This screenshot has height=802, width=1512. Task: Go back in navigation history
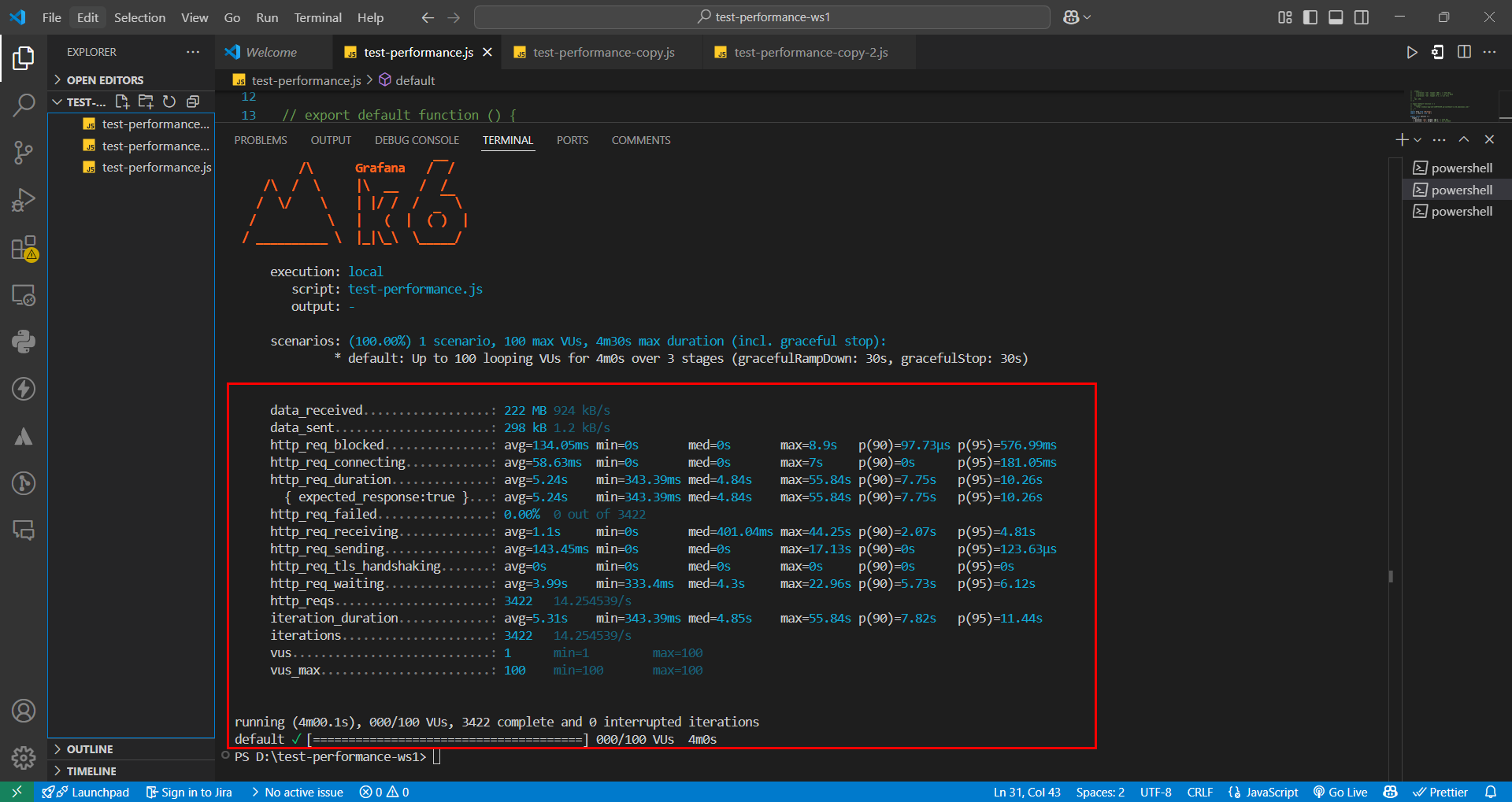pos(428,17)
